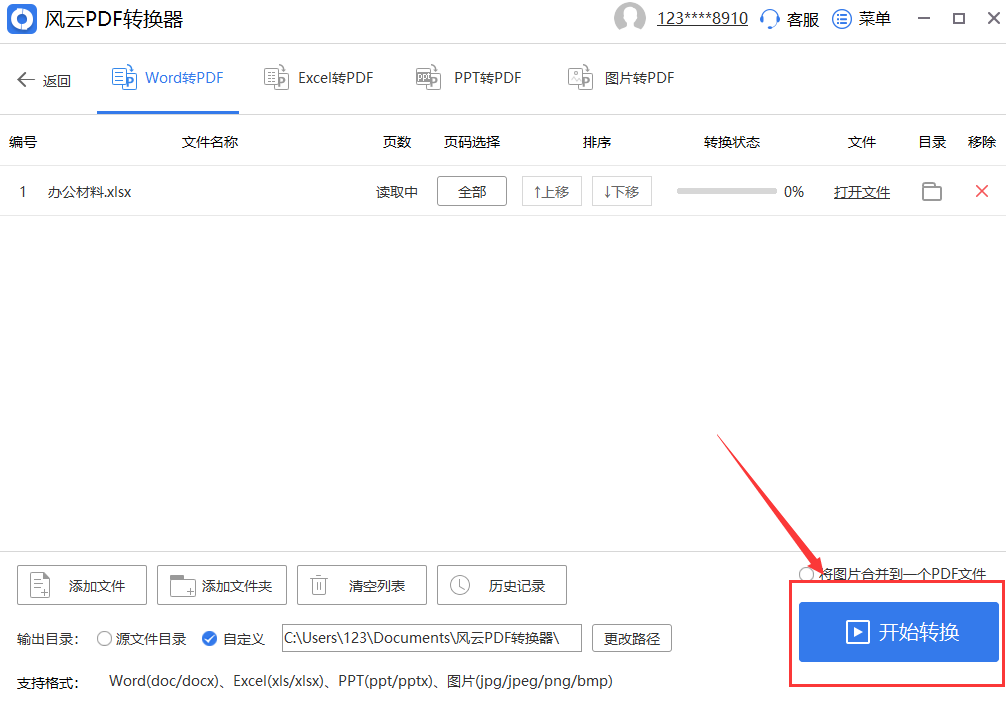Minimize the window
The width and height of the screenshot is (1006, 701).
(924, 19)
